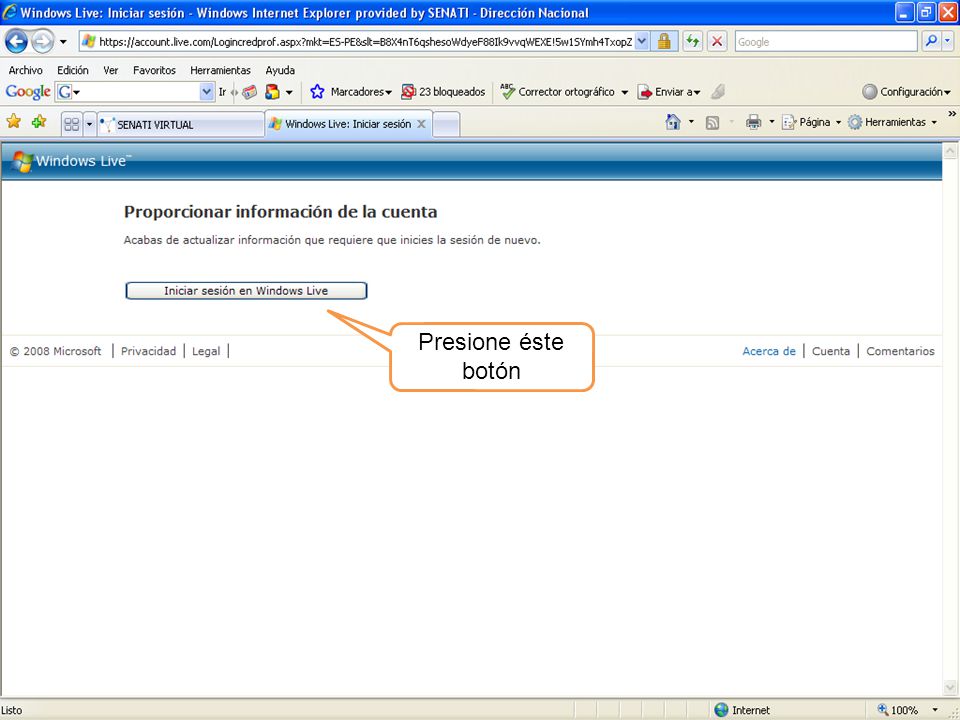Go back with the browser Back arrow
This screenshot has height=720, width=960.
point(16,42)
